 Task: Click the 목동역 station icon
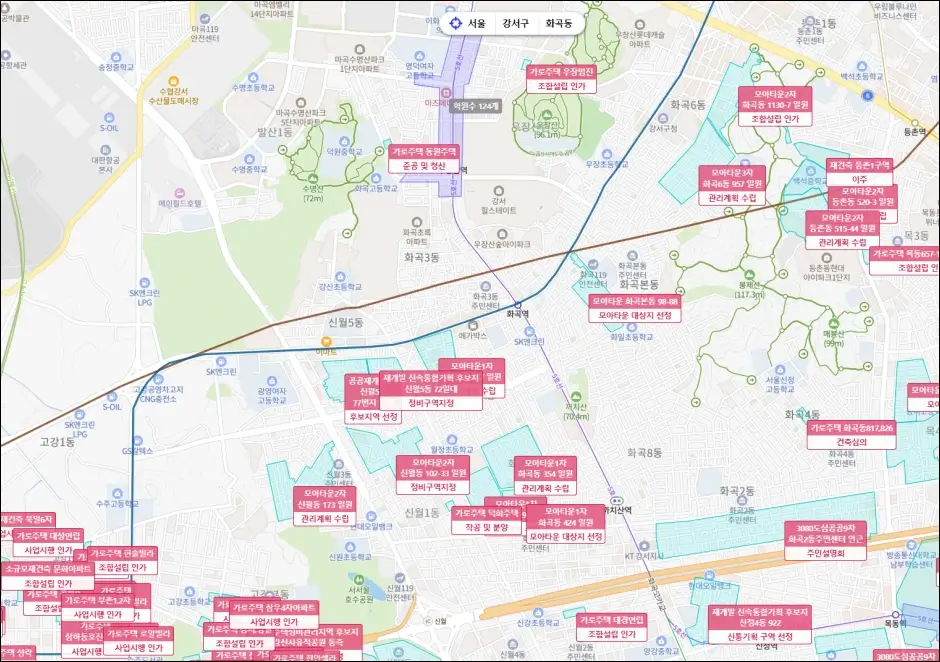coord(896,615)
